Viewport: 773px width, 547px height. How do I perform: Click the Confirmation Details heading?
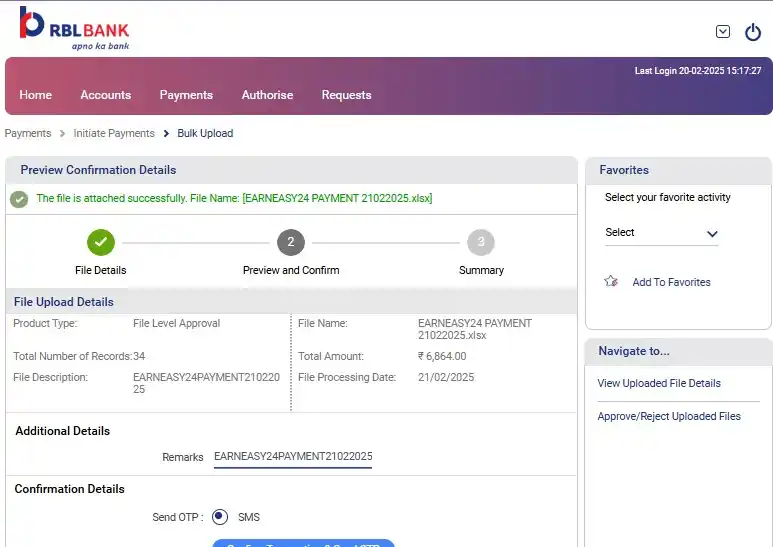[70, 489]
